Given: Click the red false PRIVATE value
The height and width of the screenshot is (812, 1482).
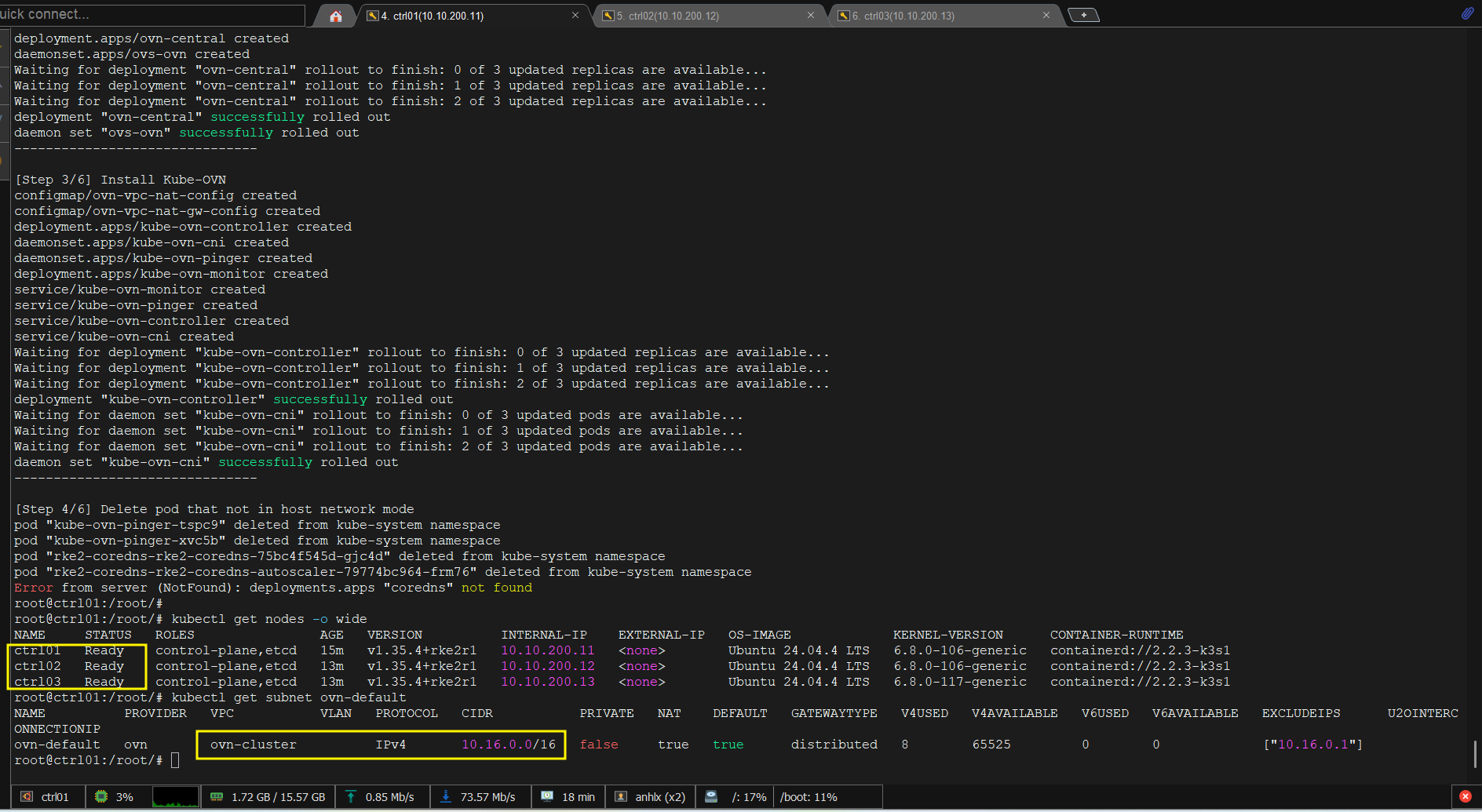Looking at the screenshot, I should point(599,745).
